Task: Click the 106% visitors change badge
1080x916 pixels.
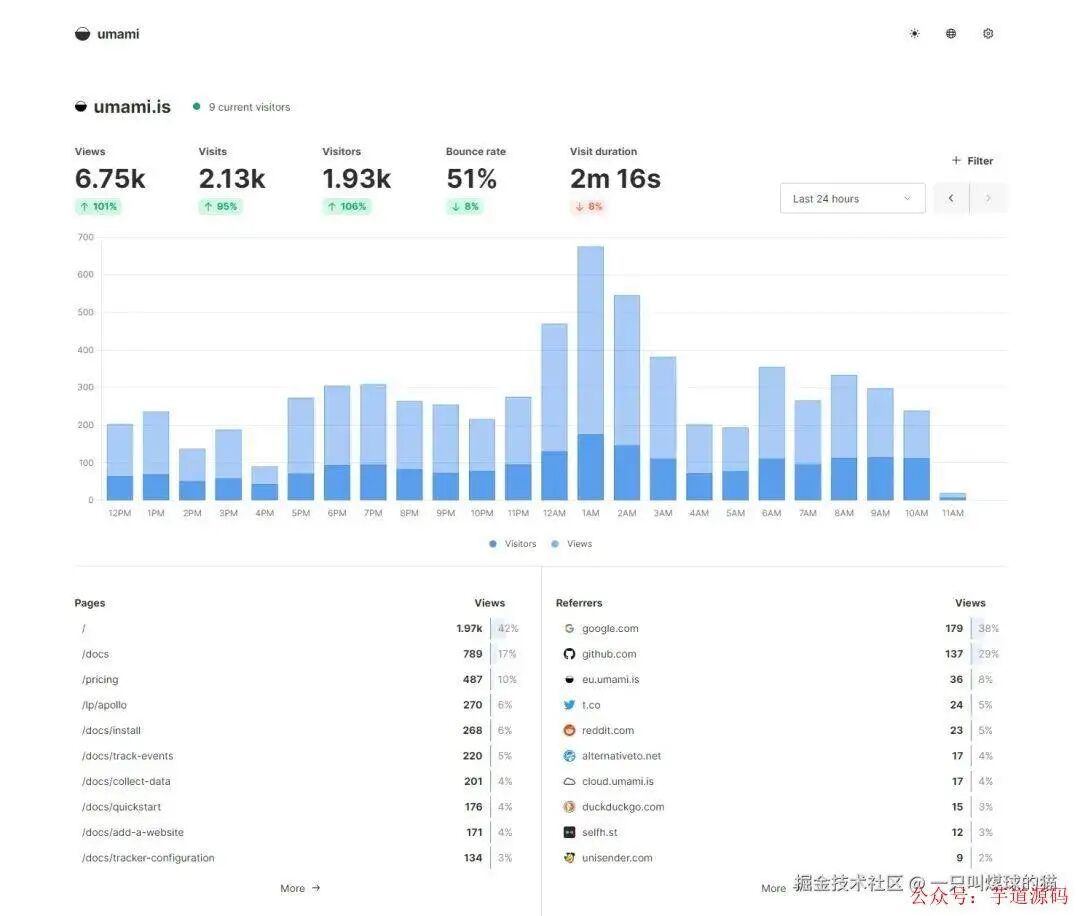Action: [x=346, y=207]
